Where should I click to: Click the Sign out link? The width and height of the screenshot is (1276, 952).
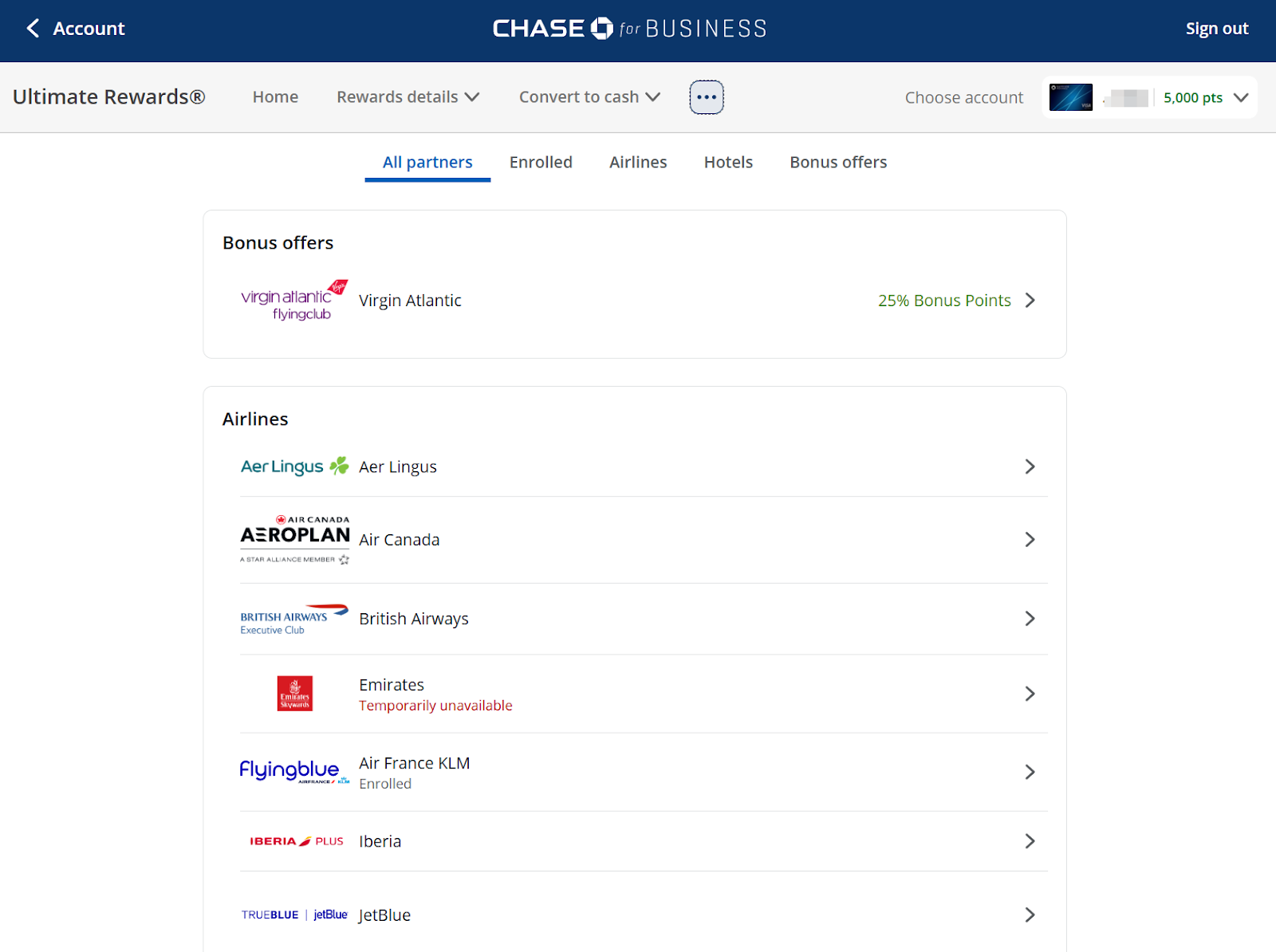point(1217,29)
